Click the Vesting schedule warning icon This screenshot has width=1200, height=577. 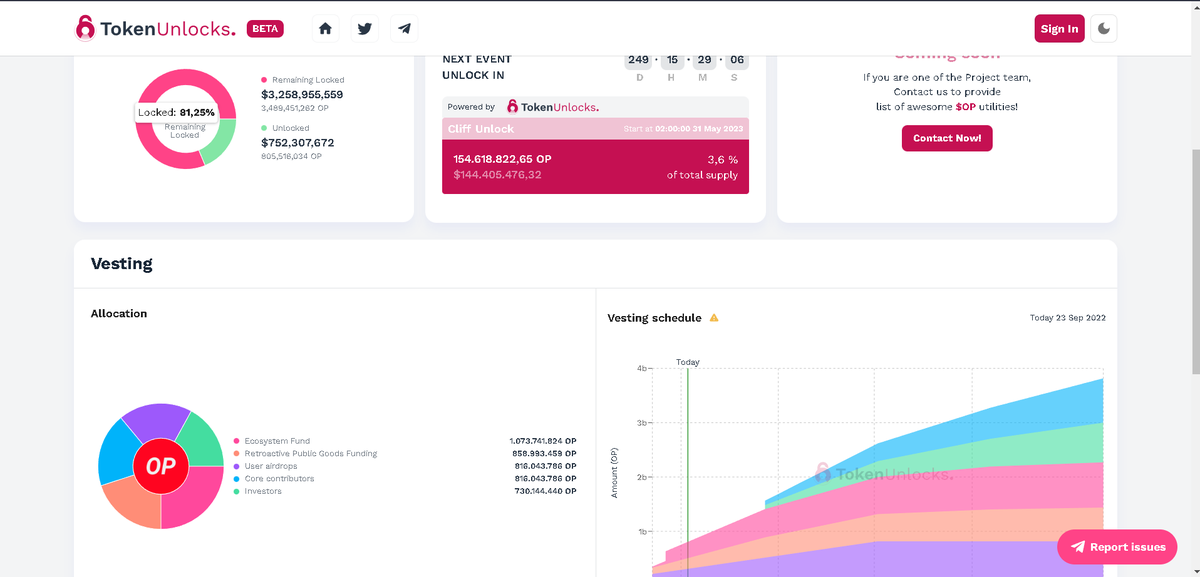point(714,318)
